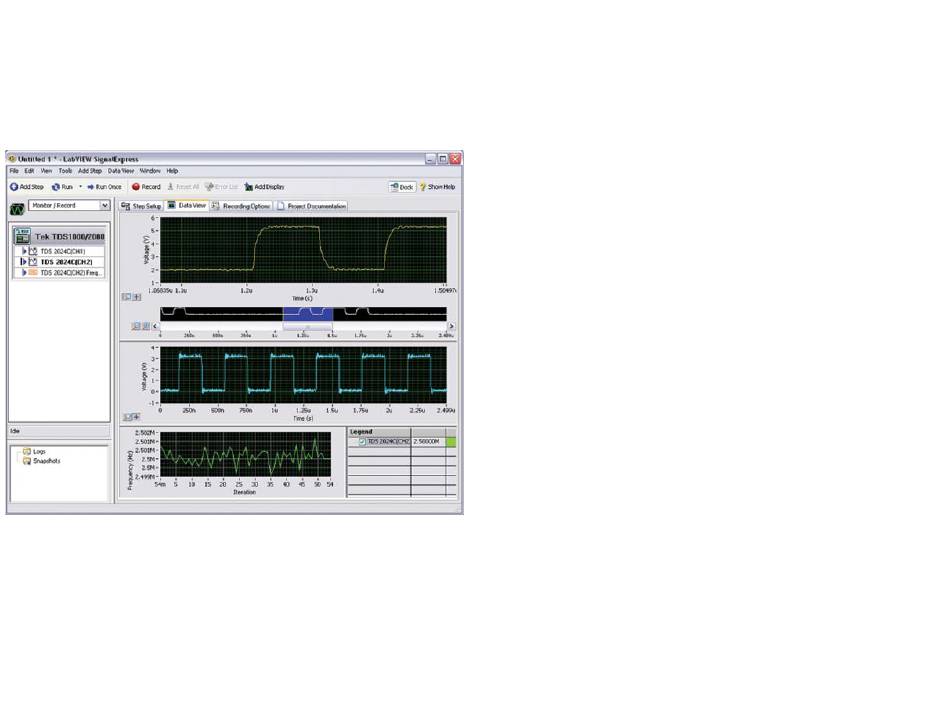This screenshot has height=715, width=950.
Task: Click the Add Display toolbar button
Action: [264, 187]
